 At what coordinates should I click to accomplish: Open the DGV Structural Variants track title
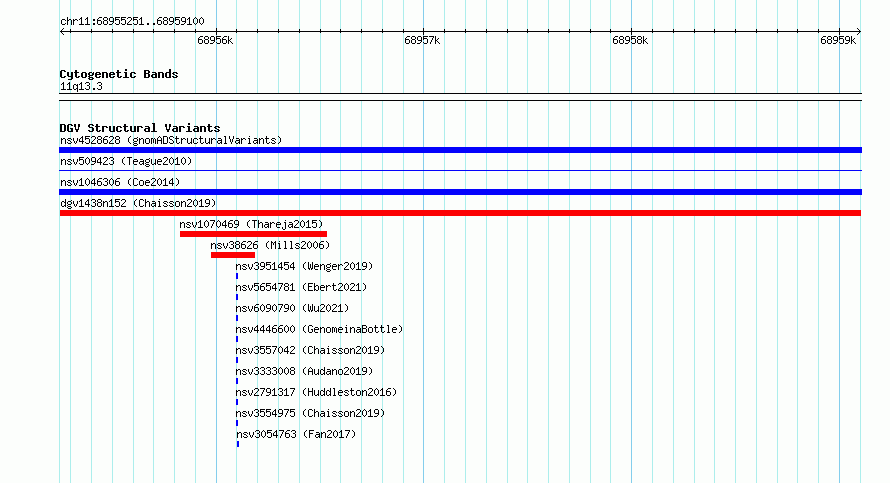point(140,128)
